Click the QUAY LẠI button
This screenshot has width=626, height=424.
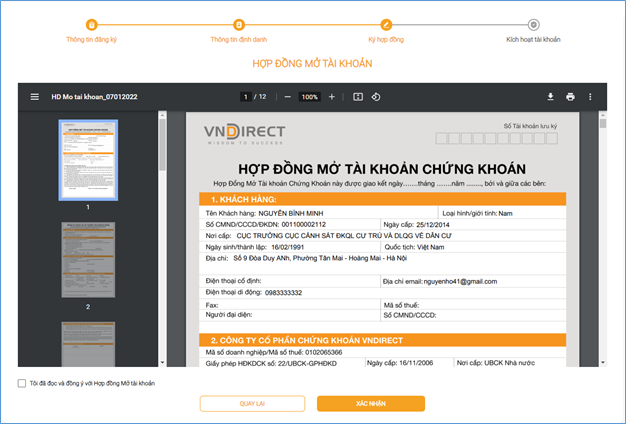tap(252, 404)
